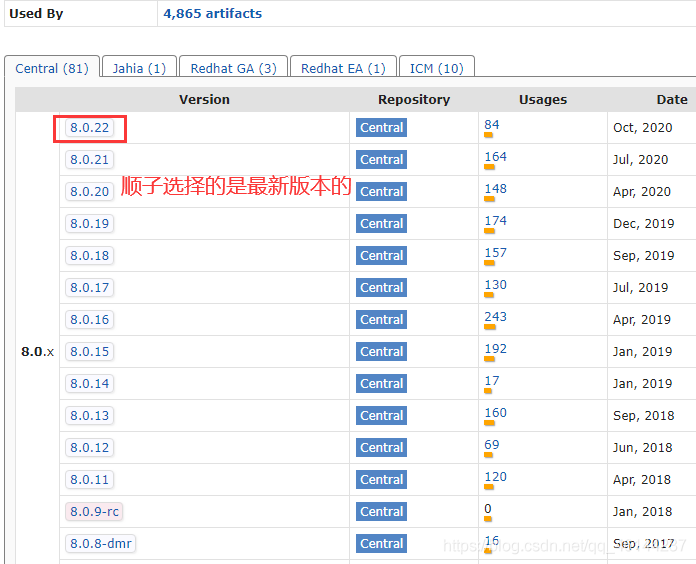Click Central badge in 8.0.12 row
The image size is (696, 564).
click(381, 447)
